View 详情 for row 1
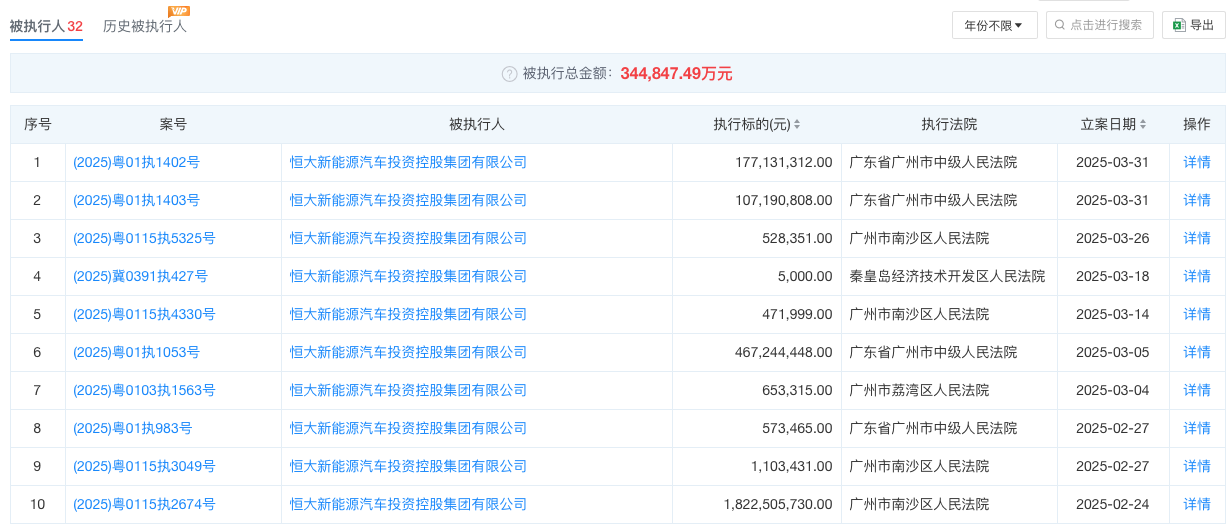 (x=1197, y=162)
